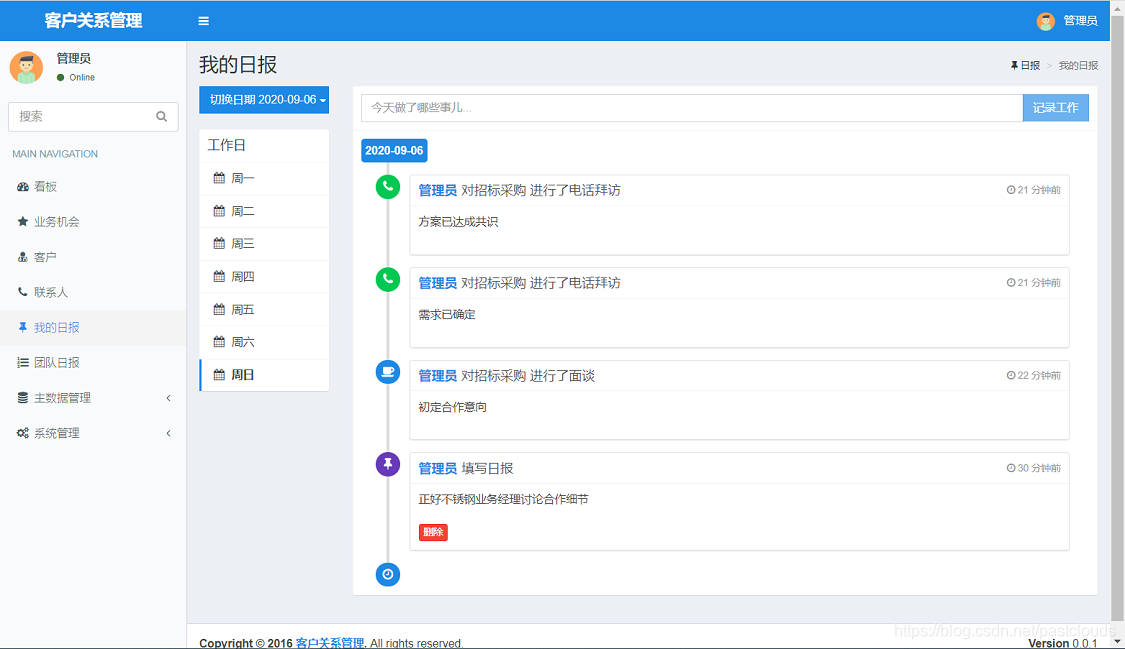Click the sidebar user avatar picture
The image size is (1125, 649).
(x=26, y=67)
